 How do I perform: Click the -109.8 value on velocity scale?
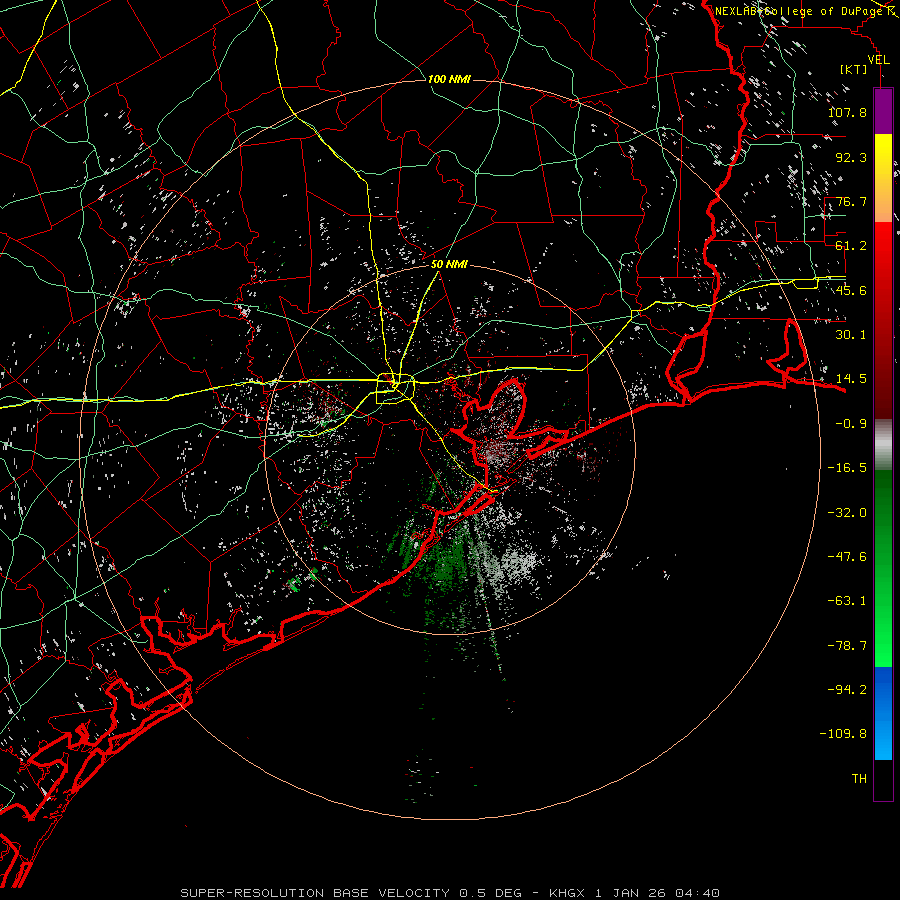[843, 734]
